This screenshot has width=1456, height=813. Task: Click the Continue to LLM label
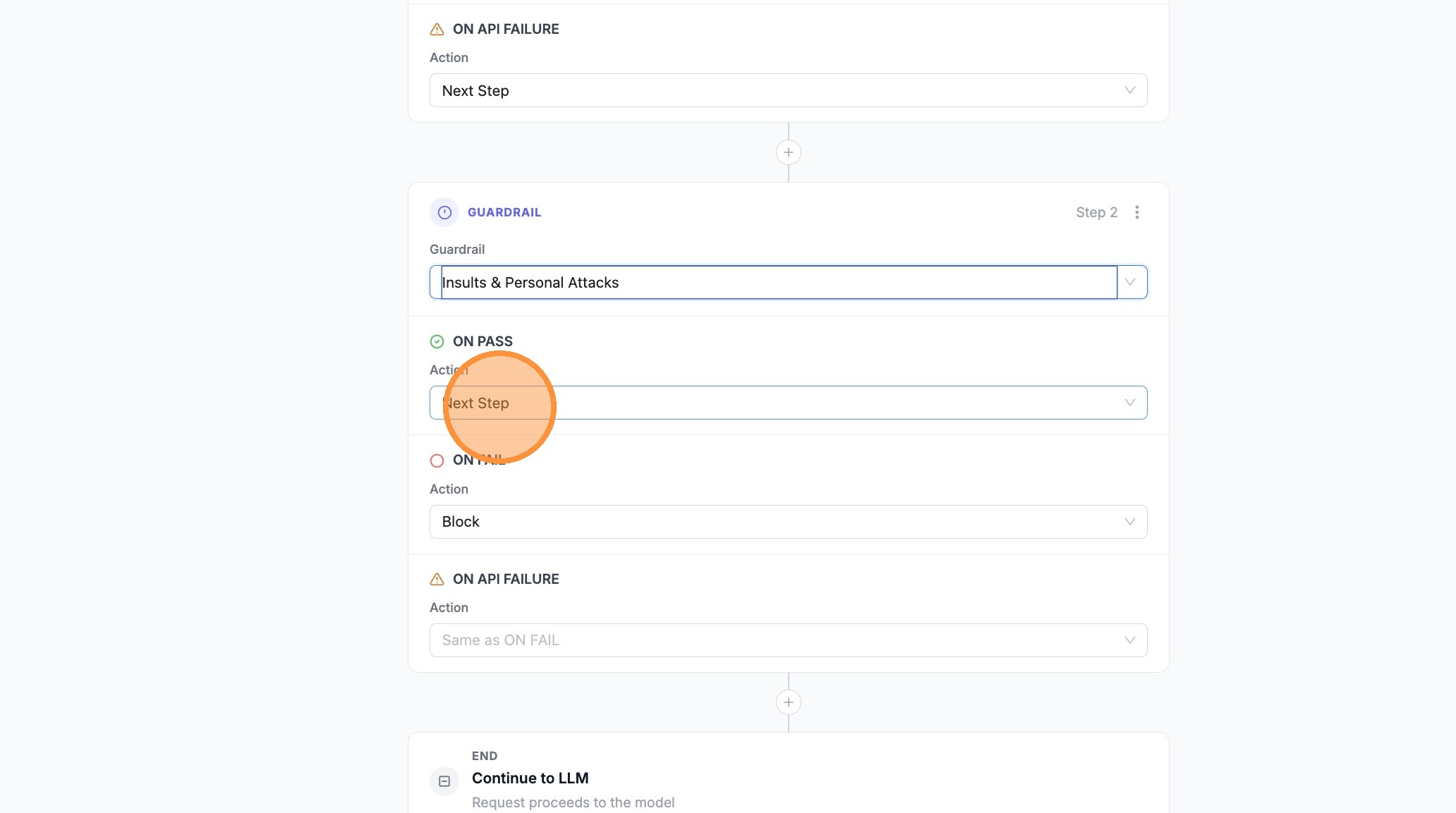pos(530,778)
